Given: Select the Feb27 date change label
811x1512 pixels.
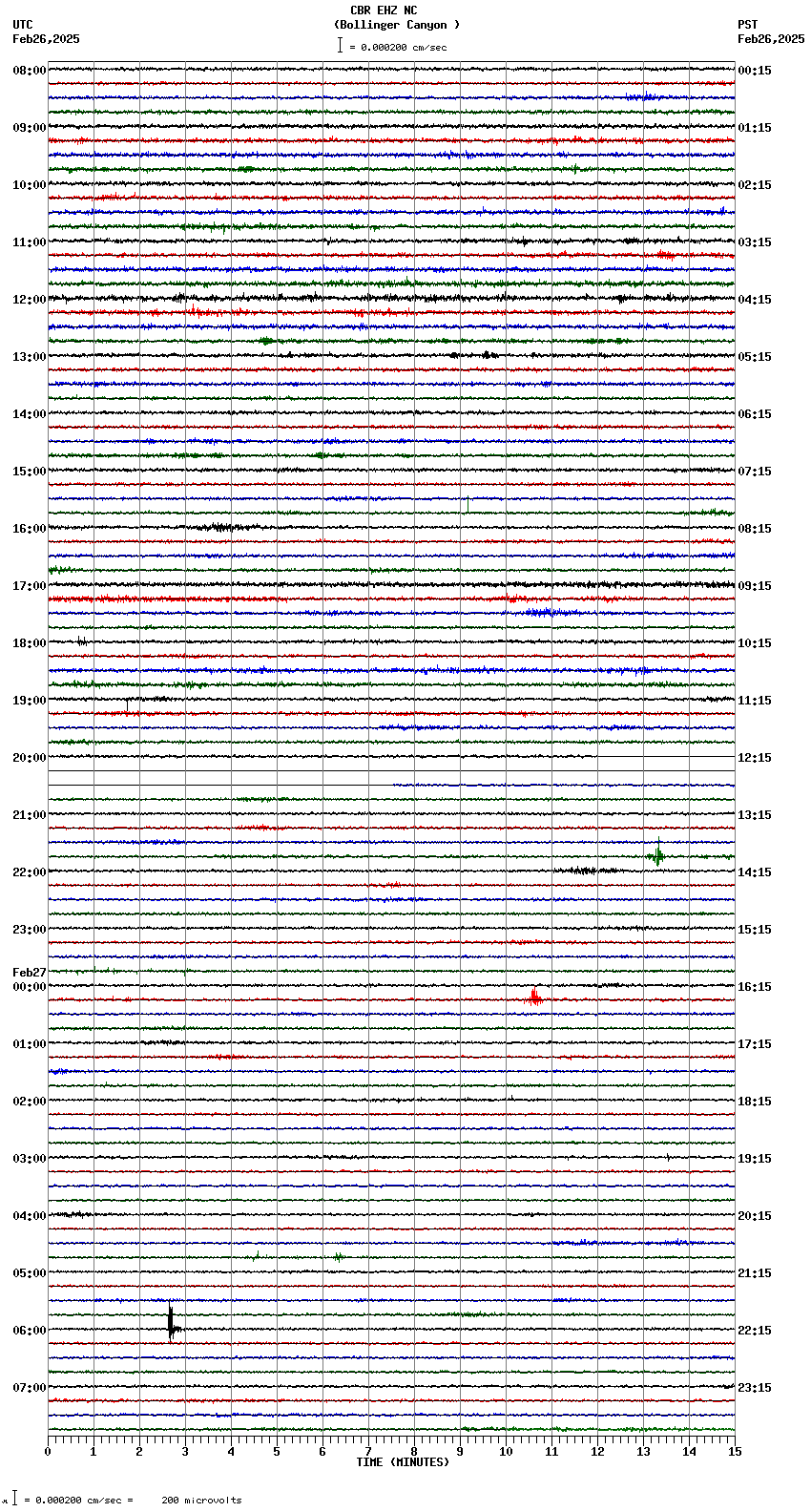Looking at the screenshot, I should pos(30,973).
